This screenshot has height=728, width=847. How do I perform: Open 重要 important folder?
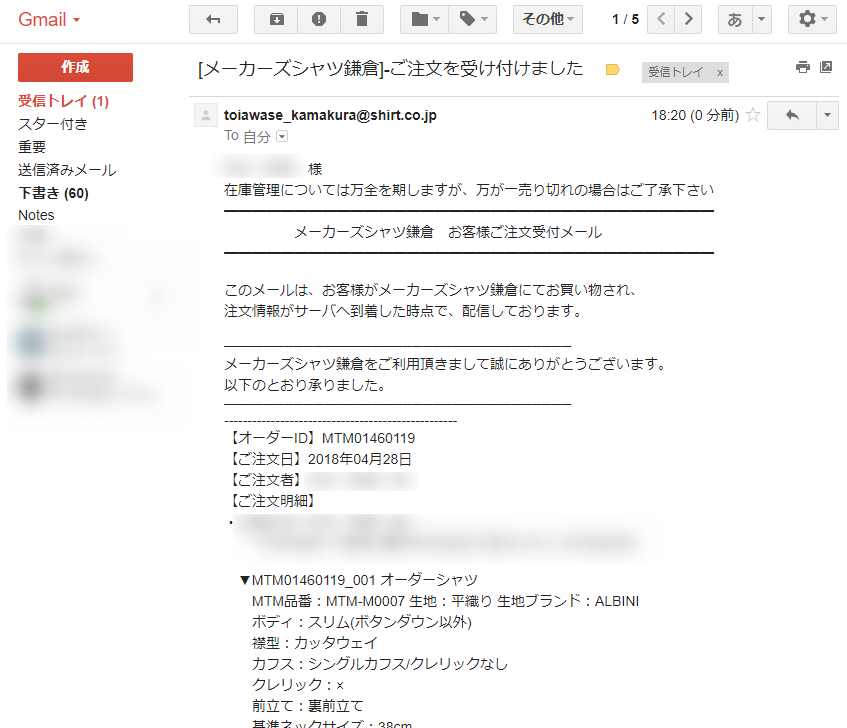[32, 147]
